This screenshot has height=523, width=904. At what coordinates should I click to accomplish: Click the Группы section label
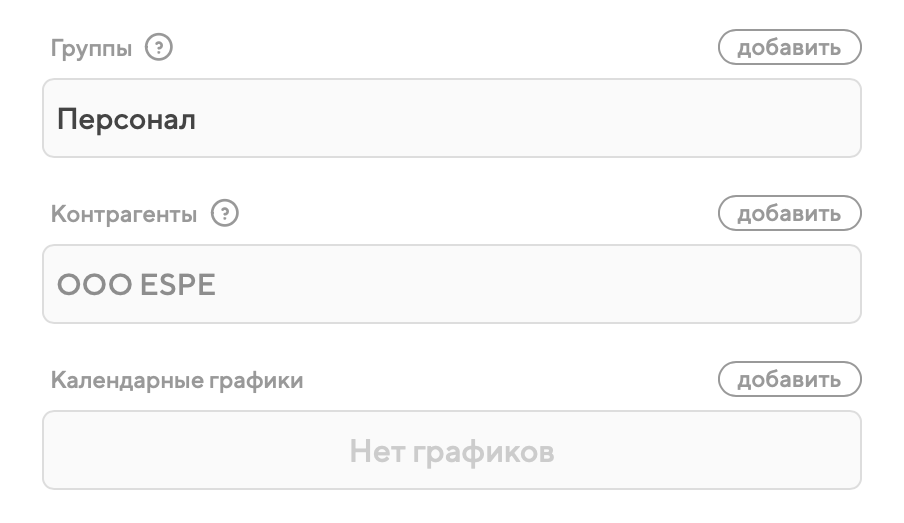tap(91, 48)
